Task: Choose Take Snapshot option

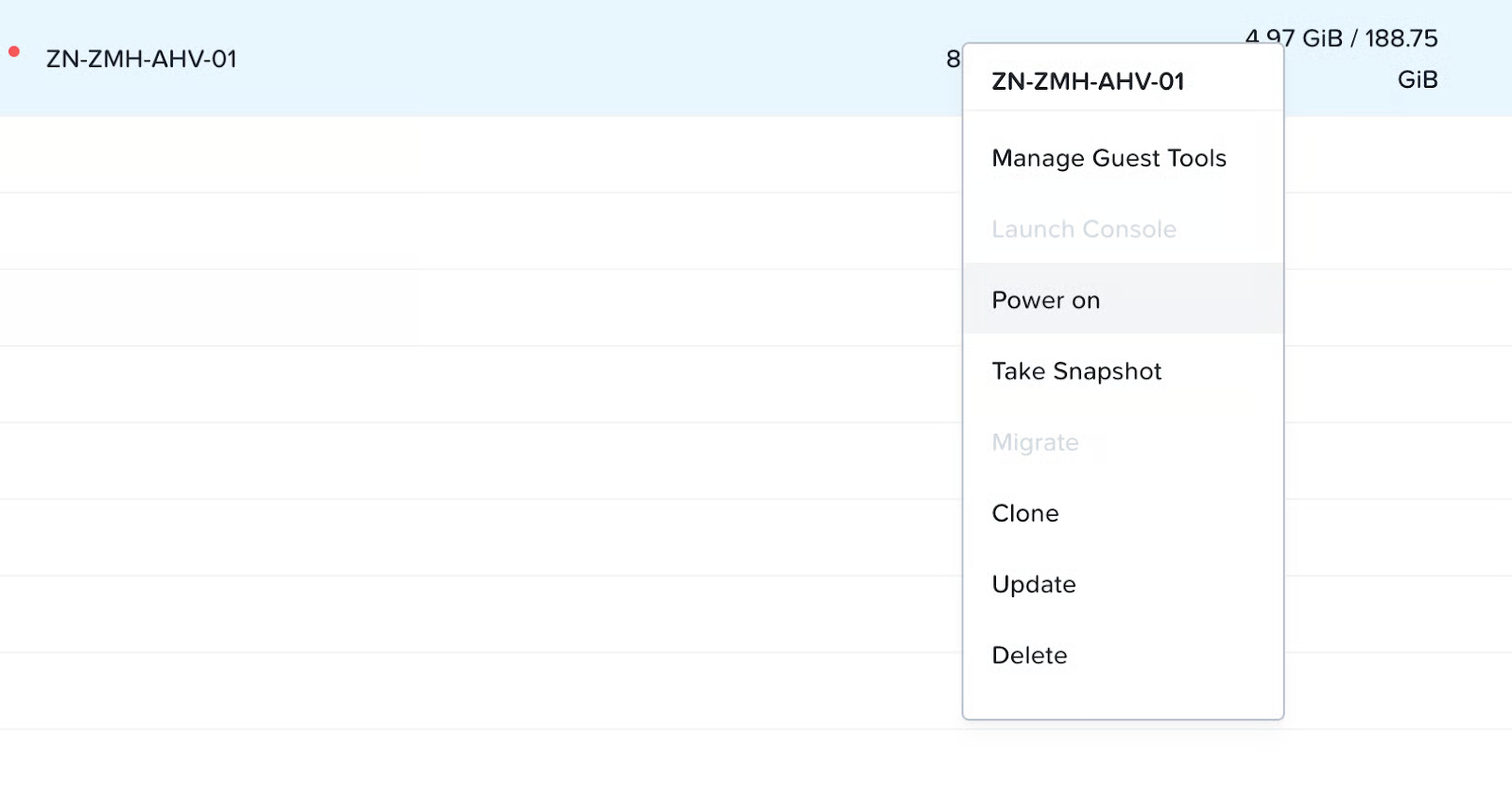Action: (x=1076, y=371)
